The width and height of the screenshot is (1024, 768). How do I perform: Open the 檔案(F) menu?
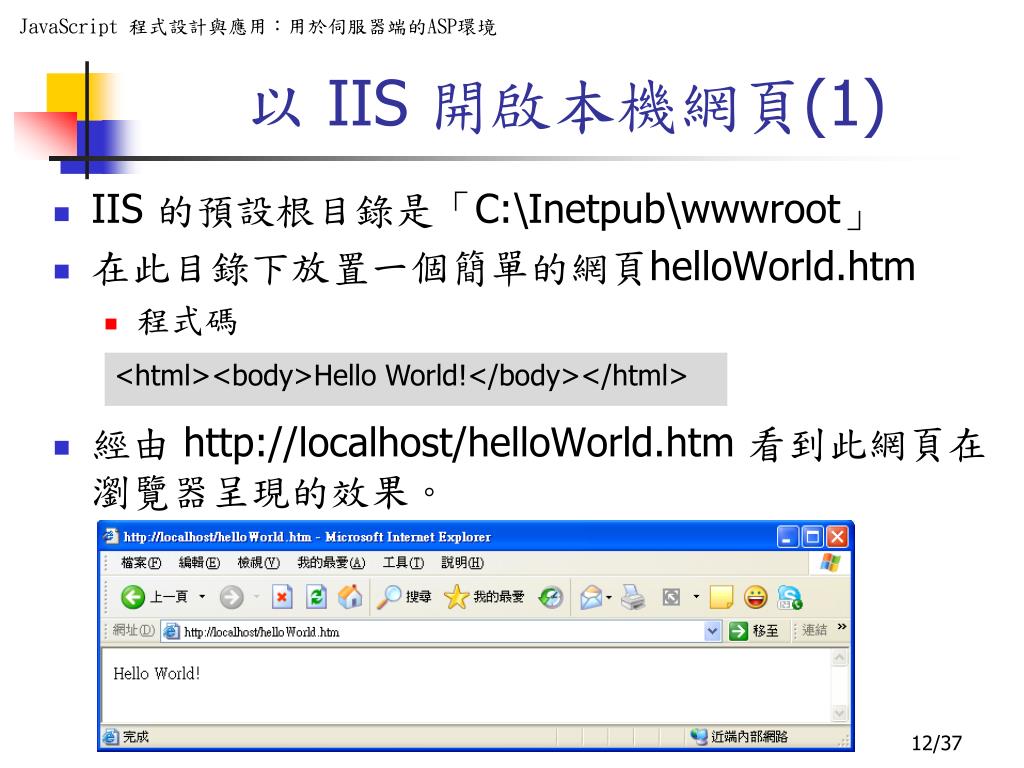click(140, 563)
